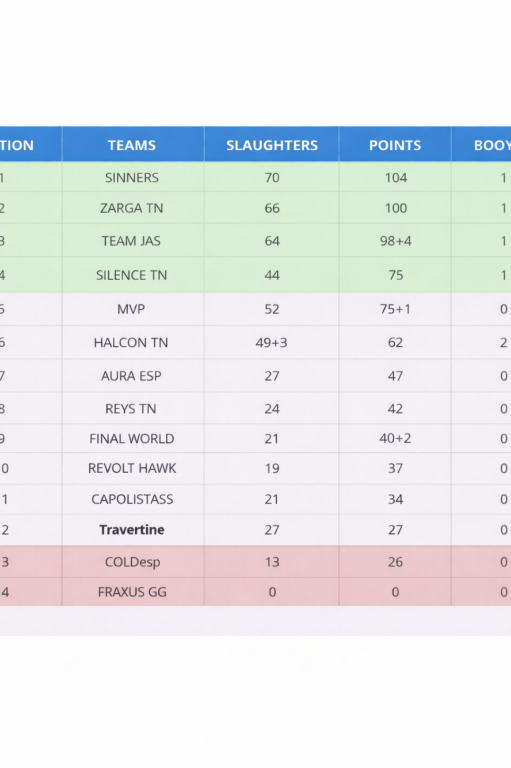Click the SILENCE TN team name
The image size is (511, 768).
point(131,275)
